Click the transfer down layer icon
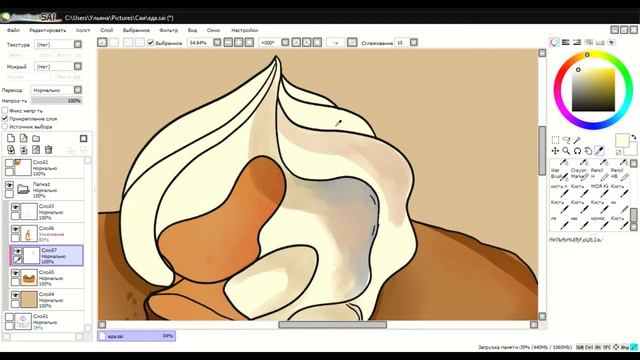Screen dimensions: 640x360 click(11, 150)
